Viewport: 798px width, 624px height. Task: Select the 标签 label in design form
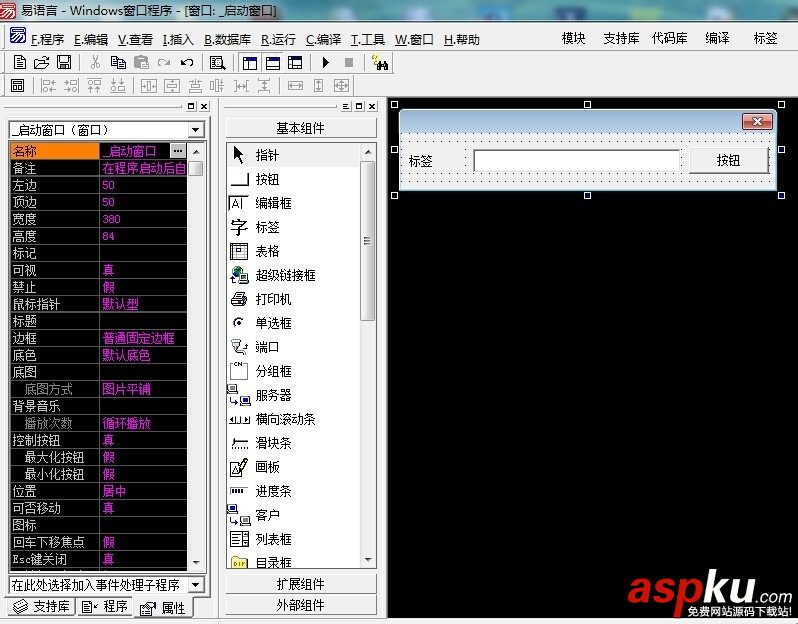click(x=420, y=161)
